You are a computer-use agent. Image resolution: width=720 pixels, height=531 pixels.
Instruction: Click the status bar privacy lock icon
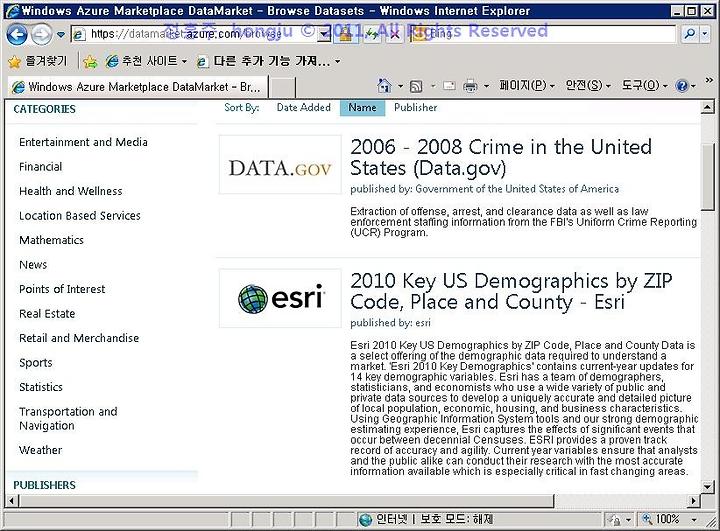[614, 520]
